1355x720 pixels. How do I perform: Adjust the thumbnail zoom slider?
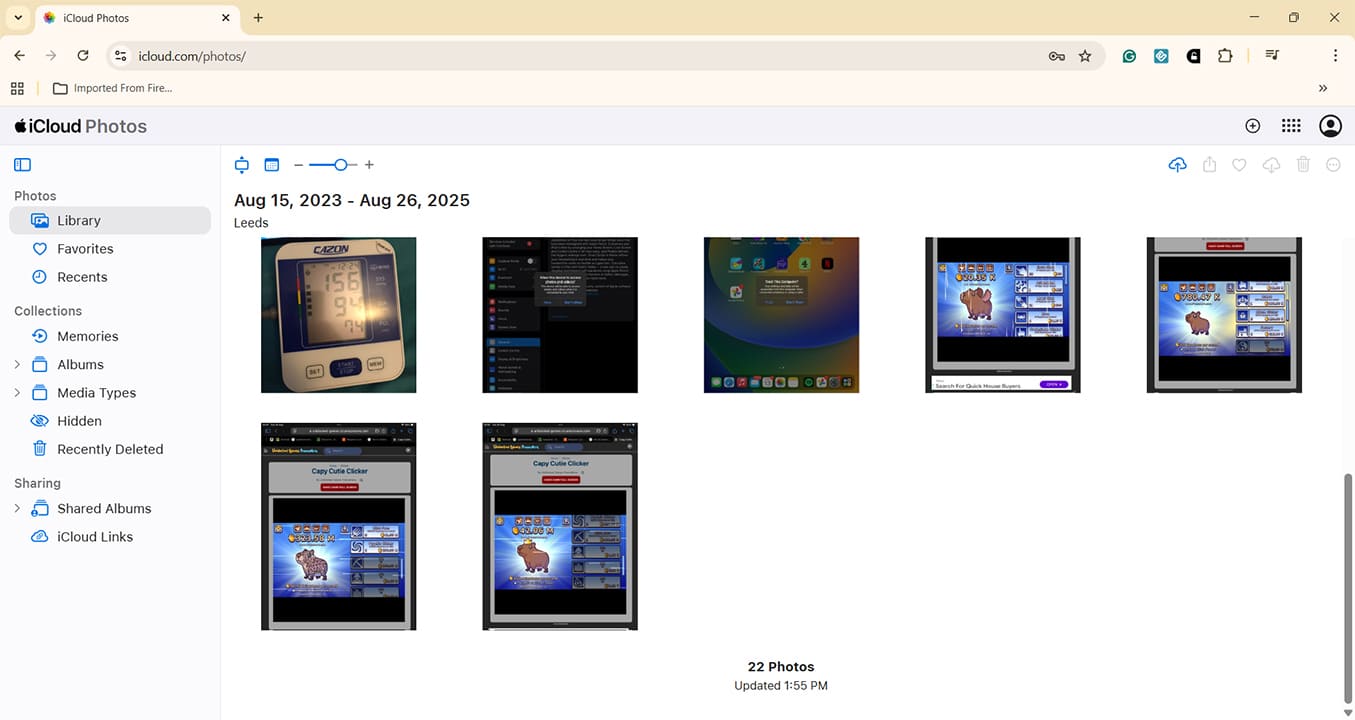(x=334, y=165)
